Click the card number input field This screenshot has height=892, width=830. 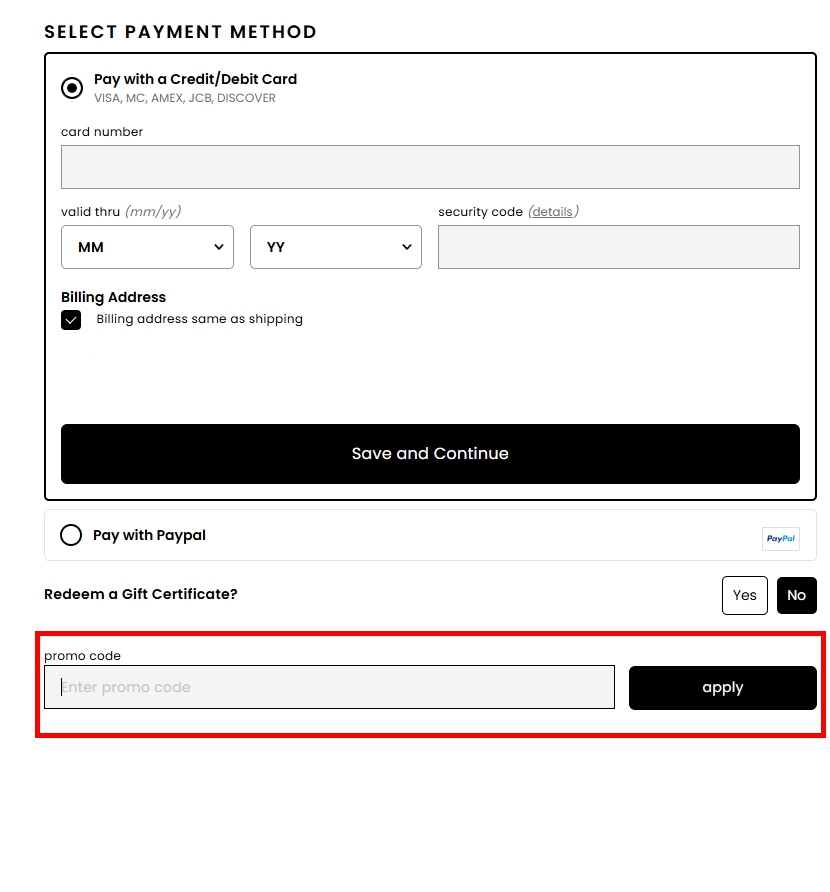coord(430,167)
